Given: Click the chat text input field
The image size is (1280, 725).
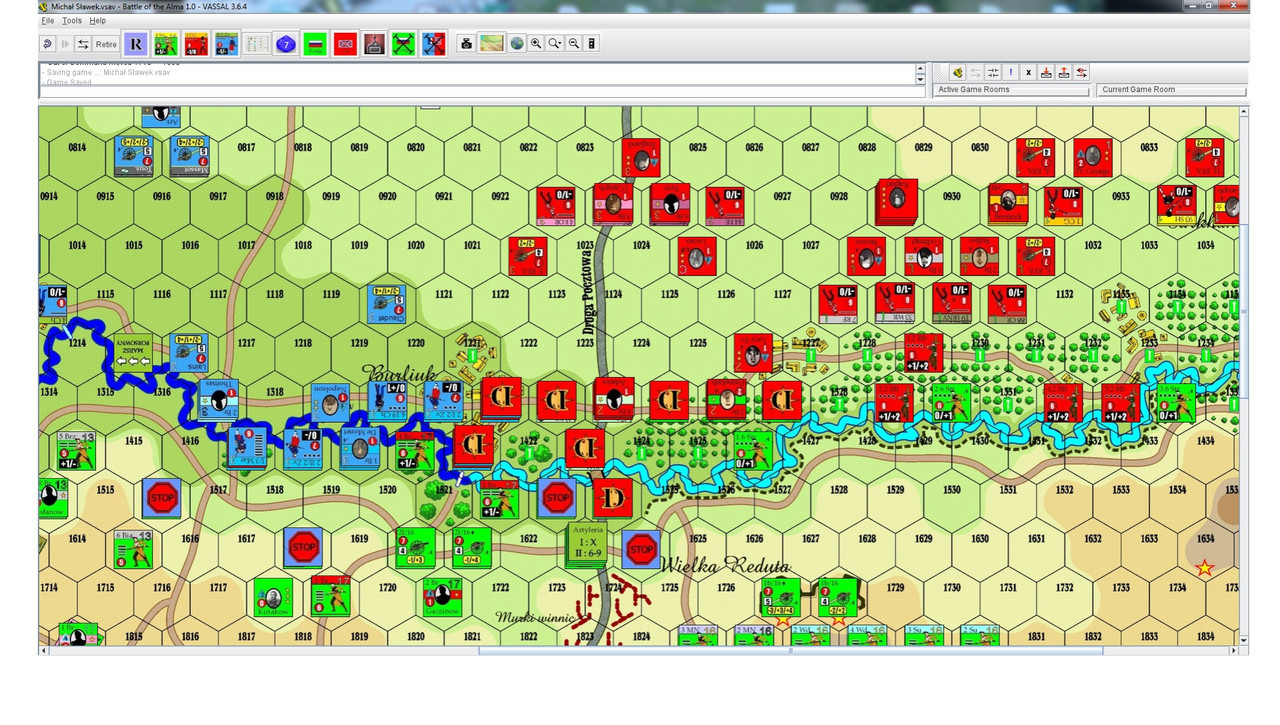Looking at the screenshot, I should pyautogui.click(x=482, y=93).
